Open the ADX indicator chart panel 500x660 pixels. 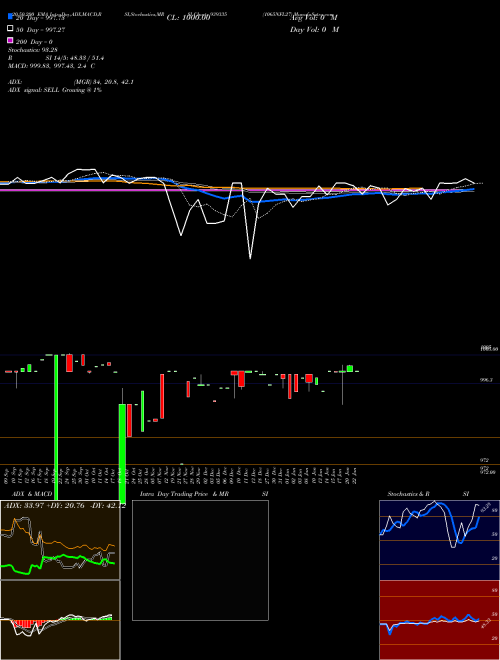point(60,540)
